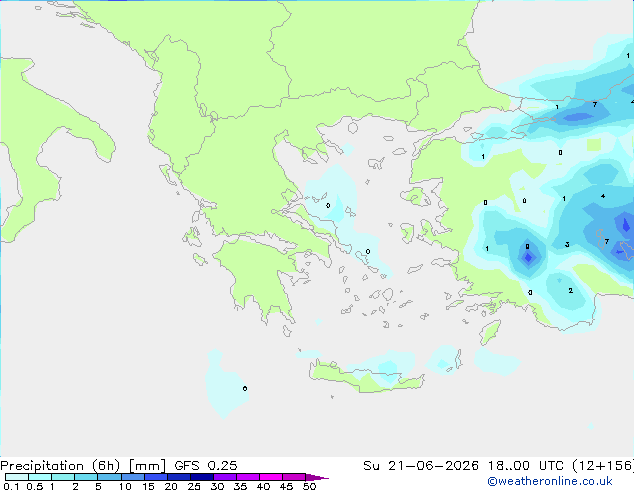This screenshot has width=634, height=490.
Task: Click the legend tick label '0.1'
Action: click(11, 486)
